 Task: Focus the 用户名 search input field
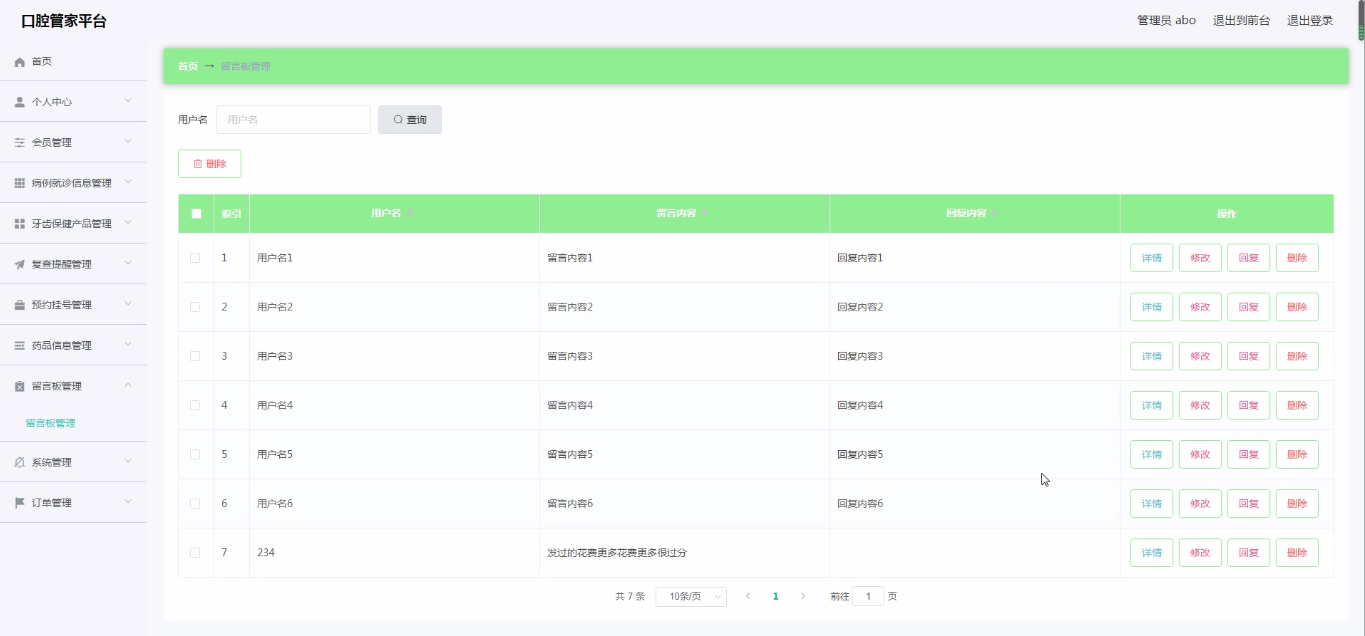coord(293,120)
